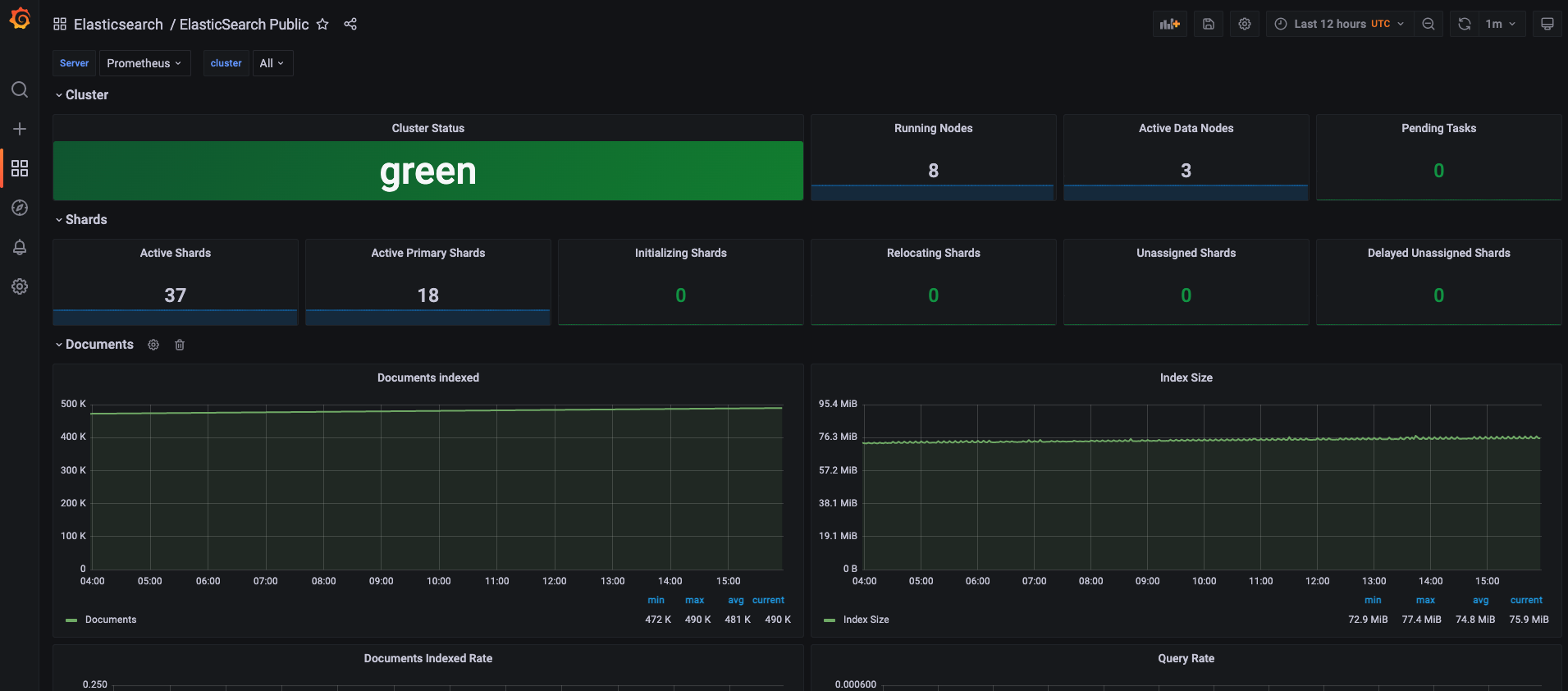The height and width of the screenshot is (691, 1568).
Task: Open the Prometheus server dropdown
Action: point(144,63)
